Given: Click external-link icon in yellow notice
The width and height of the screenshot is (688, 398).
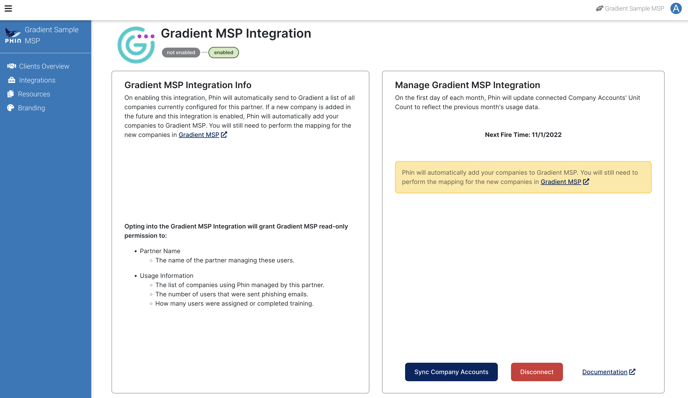Looking at the screenshot, I should [x=586, y=182].
